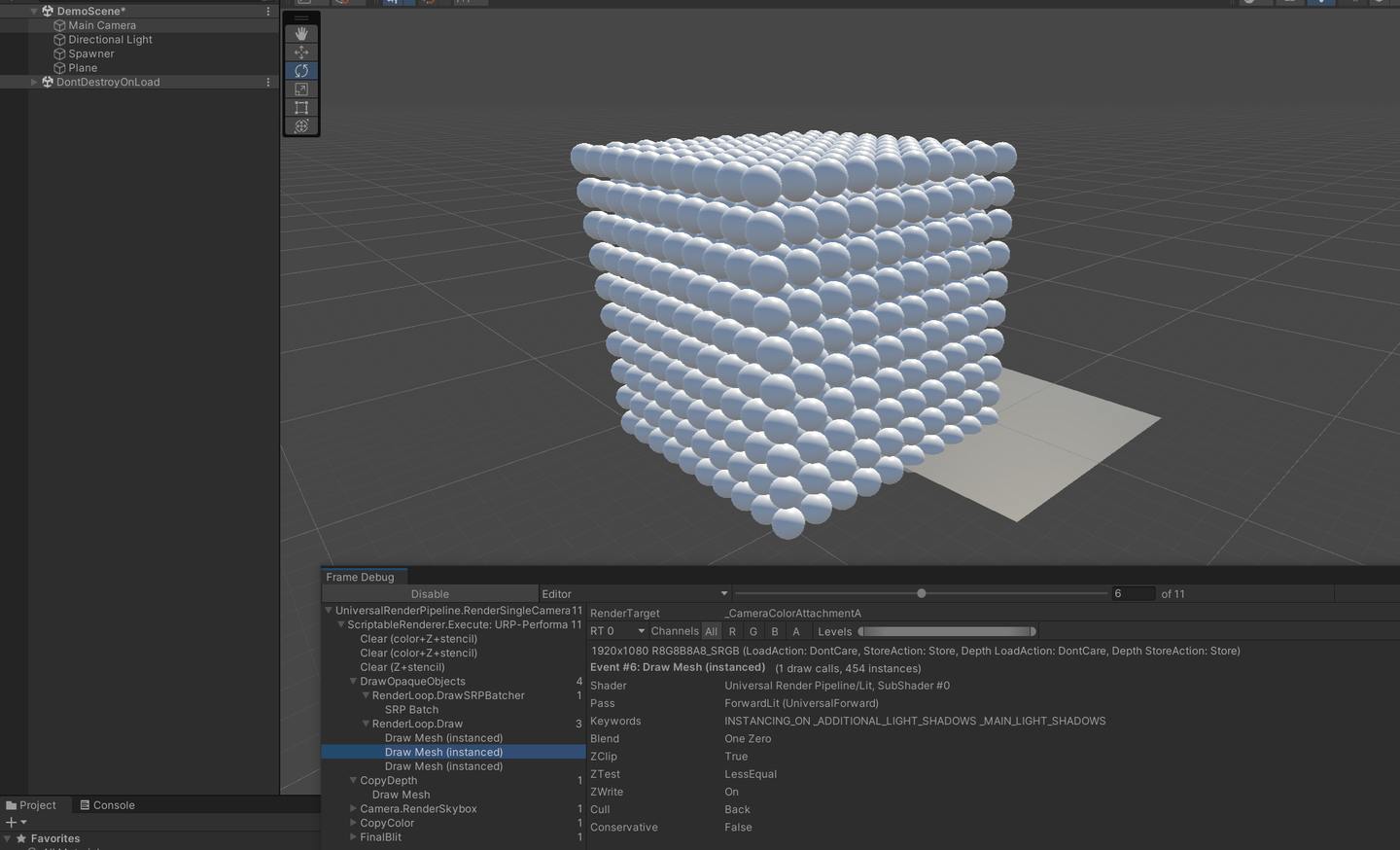Select the Rotate tool

(301, 70)
